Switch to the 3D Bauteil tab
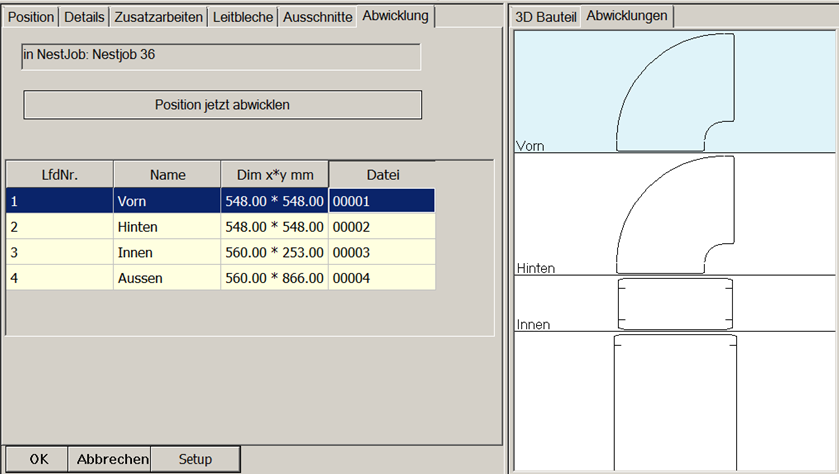 coord(545,17)
